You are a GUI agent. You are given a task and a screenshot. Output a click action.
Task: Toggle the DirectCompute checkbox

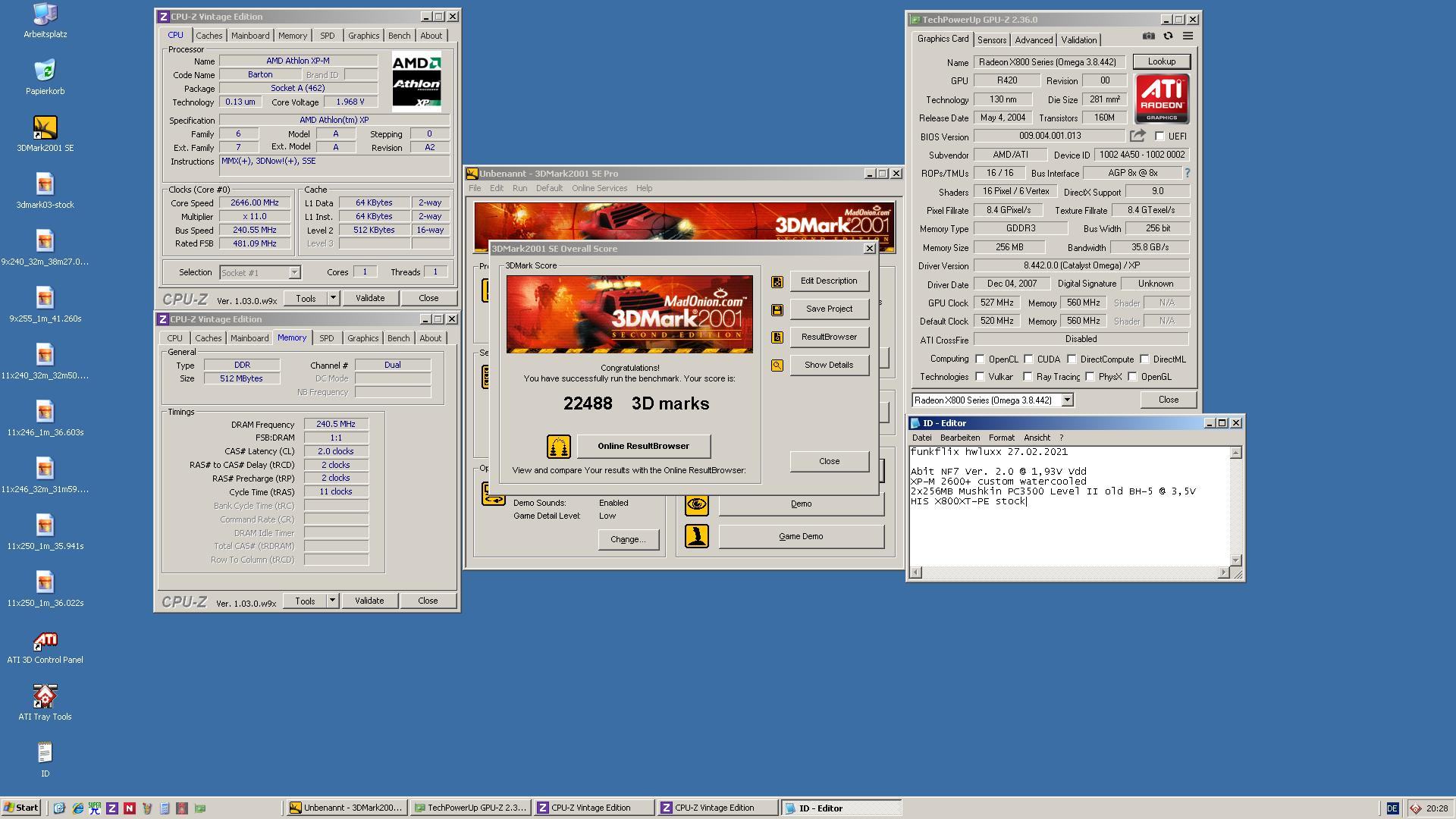pos(1072,359)
